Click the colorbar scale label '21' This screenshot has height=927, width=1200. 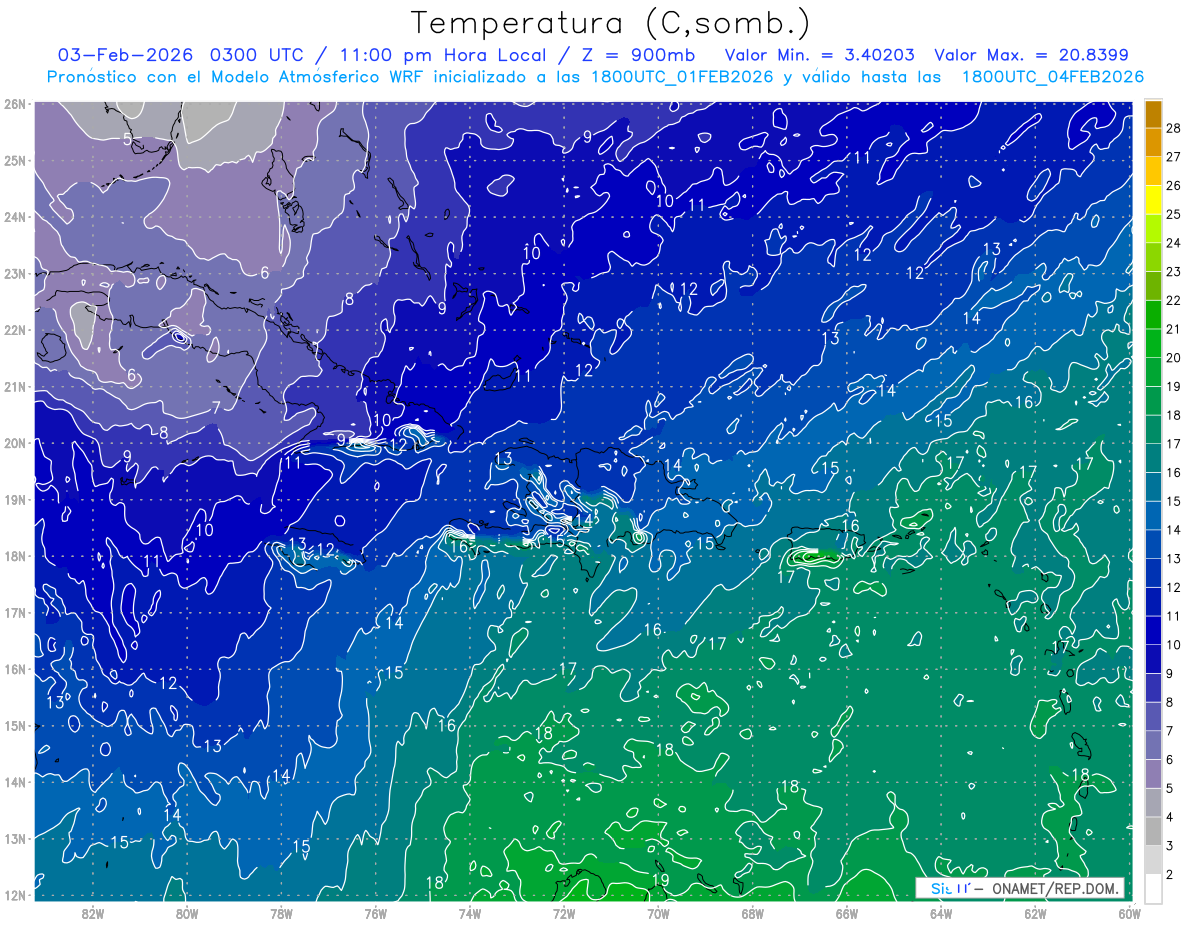click(x=1173, y=329)
